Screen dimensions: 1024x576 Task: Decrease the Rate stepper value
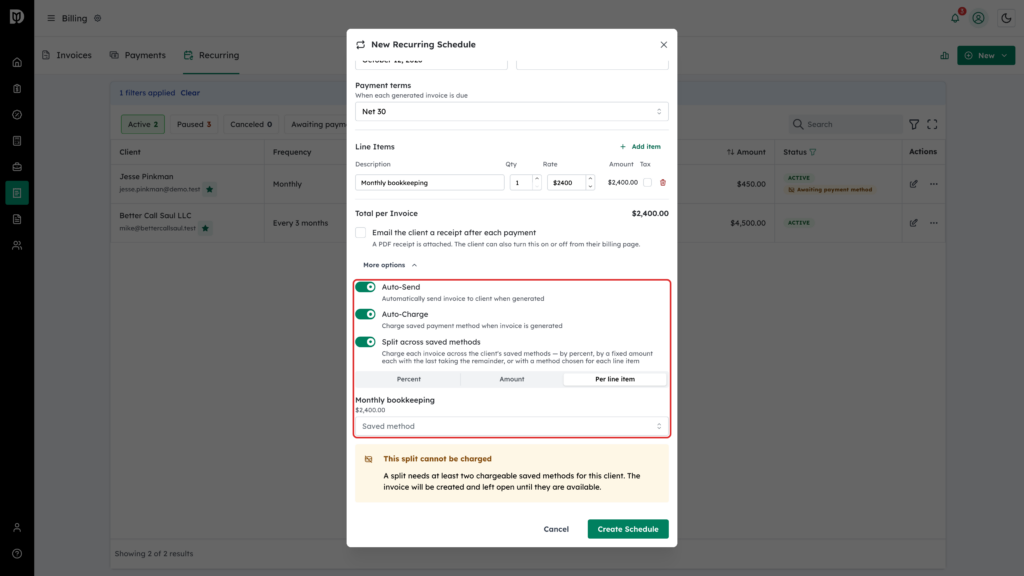pos(590,187)
